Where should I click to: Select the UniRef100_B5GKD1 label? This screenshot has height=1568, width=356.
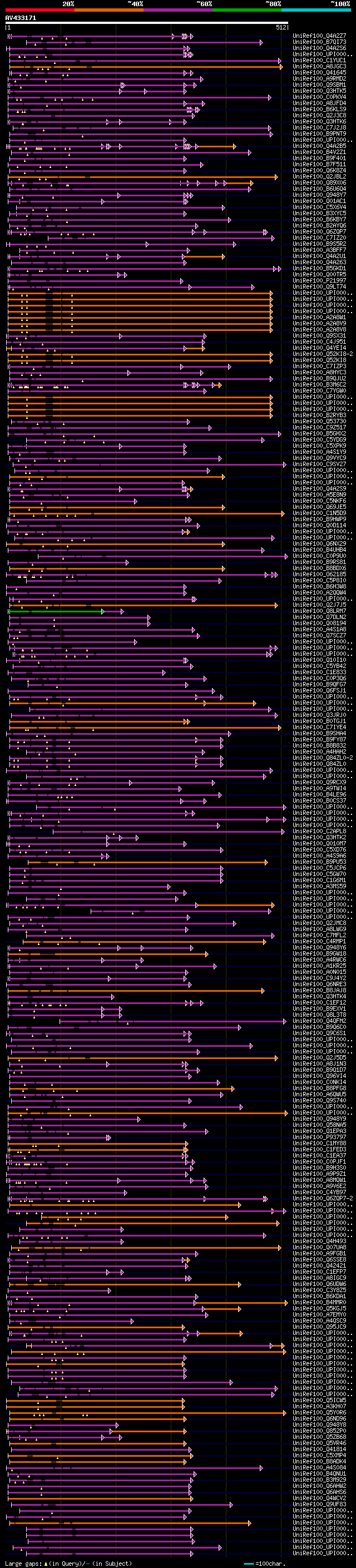319,269
